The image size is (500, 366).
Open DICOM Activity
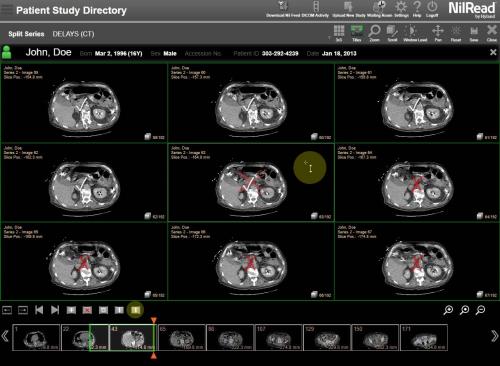pyautogui.click(x=316, y=9)
